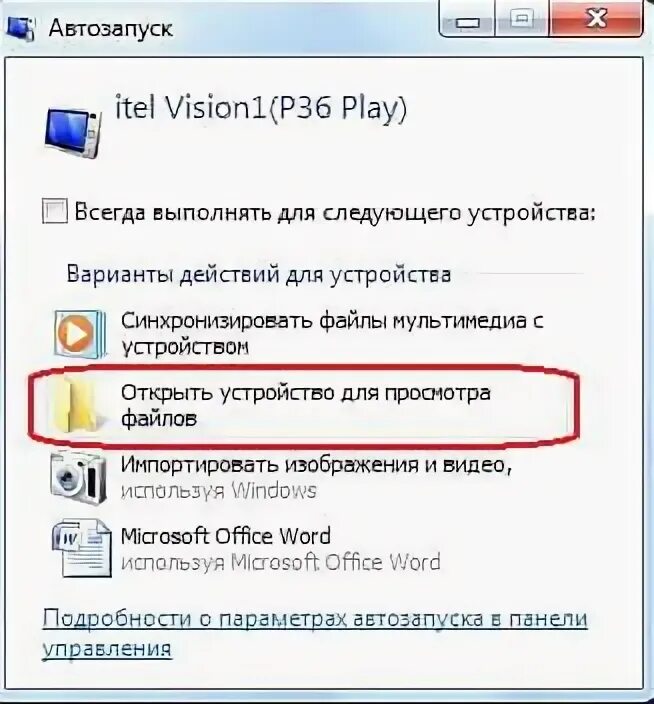Choose the 'Microsoft Office Word' action title
This screenshot has height=704, width=654.
(226, 536)
